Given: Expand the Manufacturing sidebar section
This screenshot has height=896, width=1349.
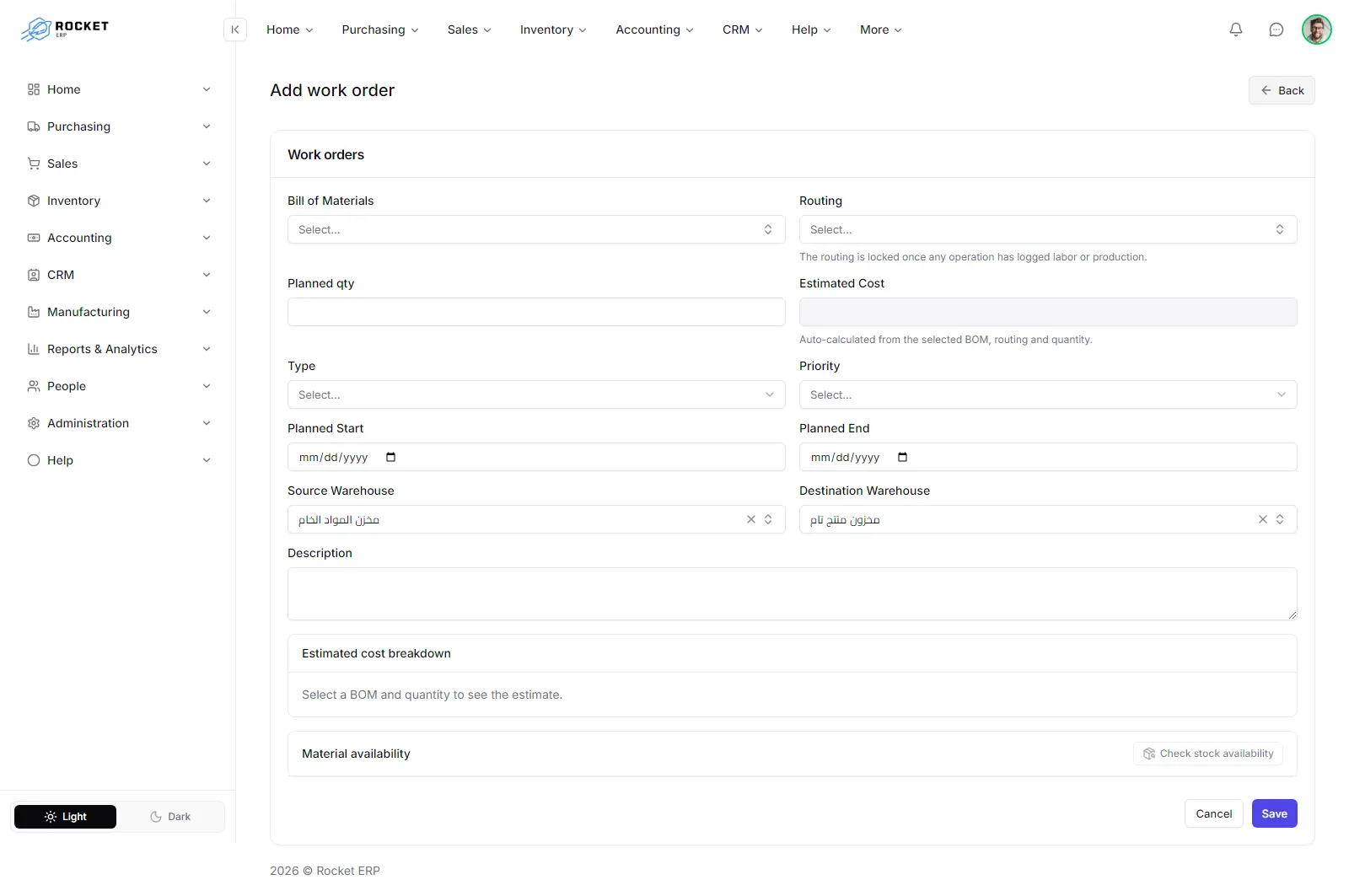Looking at the screenshot, I should point(119,312).
